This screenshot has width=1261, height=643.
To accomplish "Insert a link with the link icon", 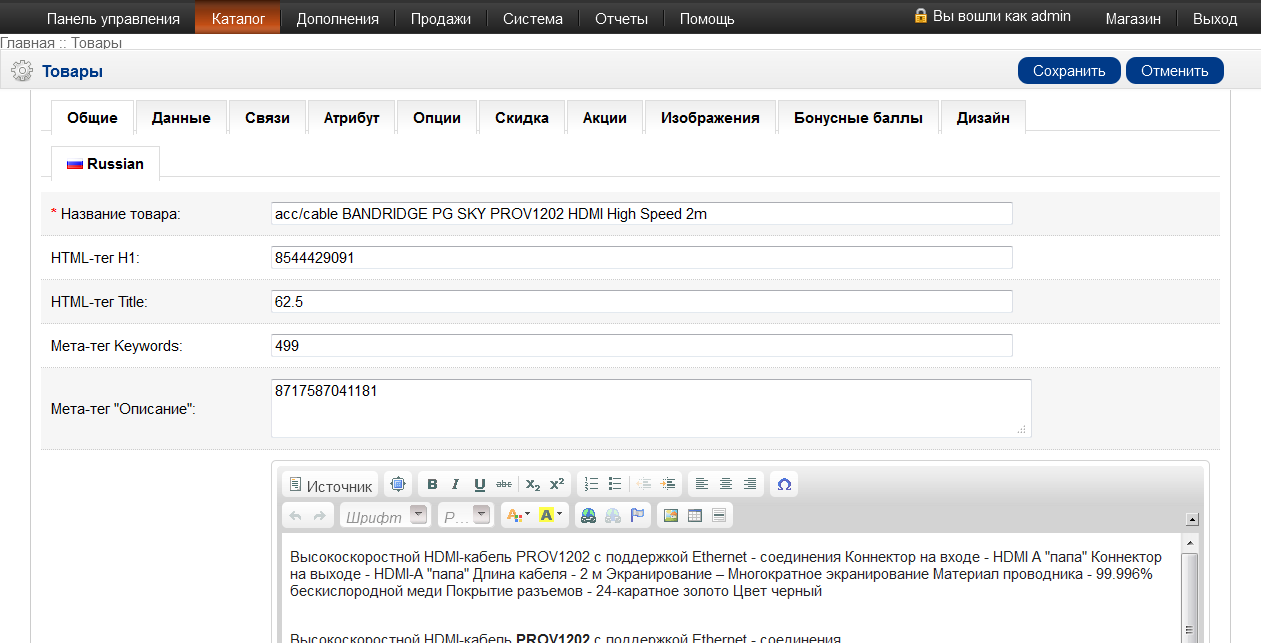I will tap(588, 515).
